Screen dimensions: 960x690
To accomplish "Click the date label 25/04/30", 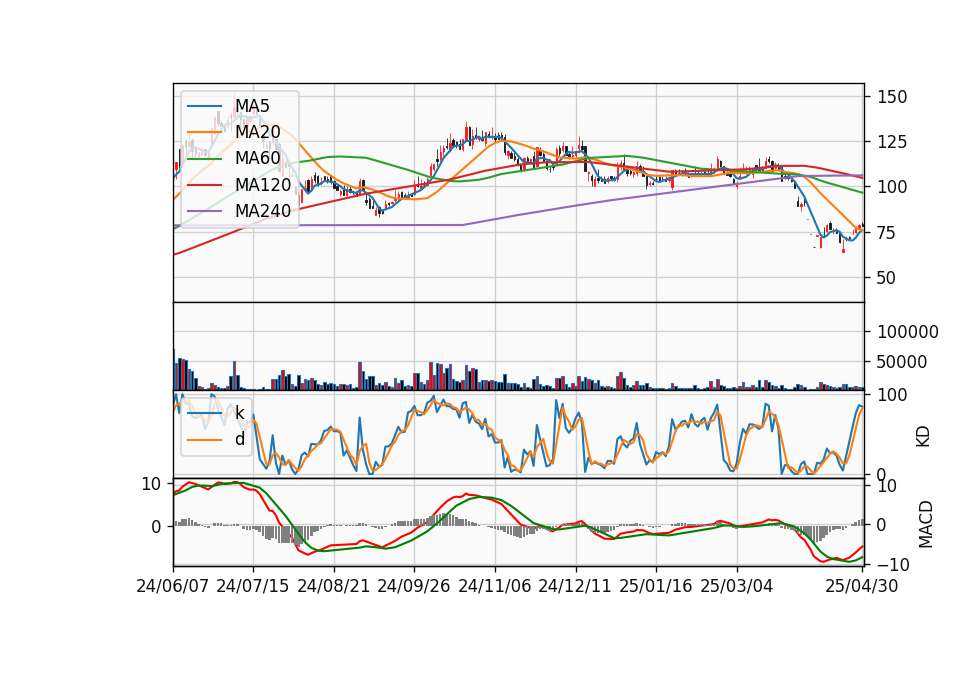I will click(x=862, y=586).
